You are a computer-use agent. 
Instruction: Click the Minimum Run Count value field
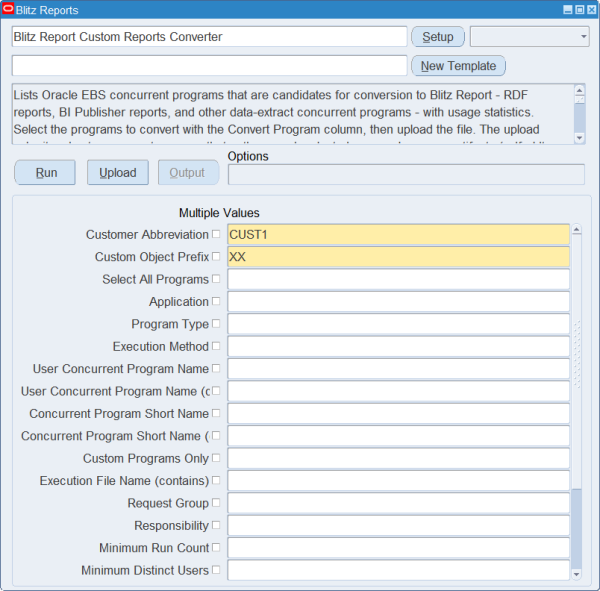click(x=398, y=548)
